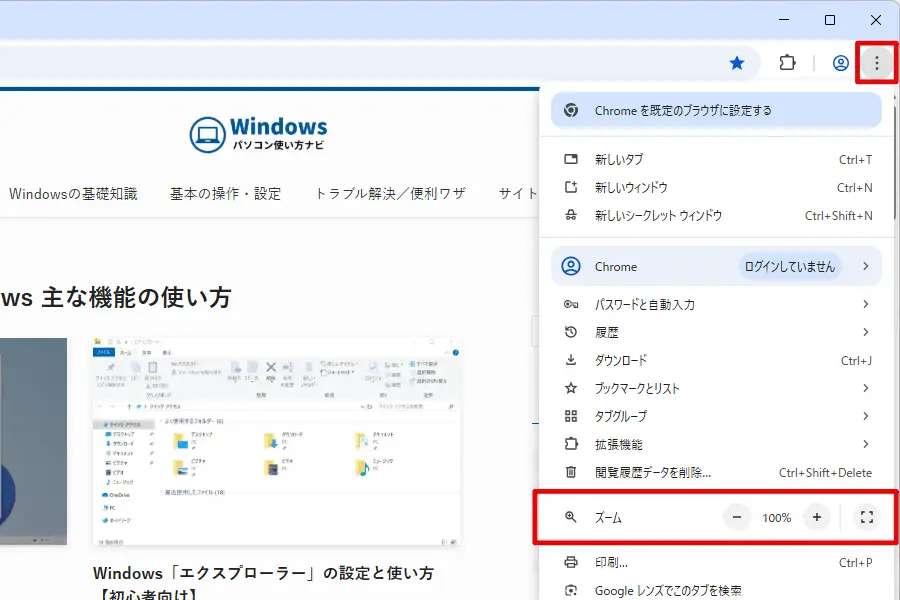Open the トラブル解決／便利ワザ navigation item
Screen dimensions: 900x600
click(390, 194)
